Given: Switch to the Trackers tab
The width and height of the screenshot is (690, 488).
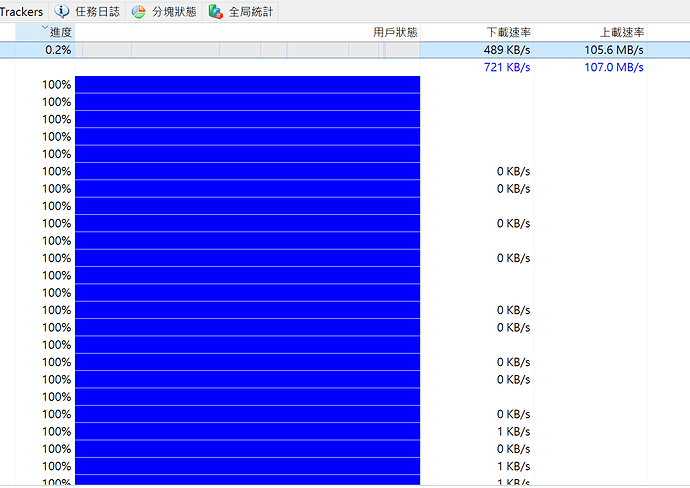Looking at the screenshot, I should tap(21, 11).
